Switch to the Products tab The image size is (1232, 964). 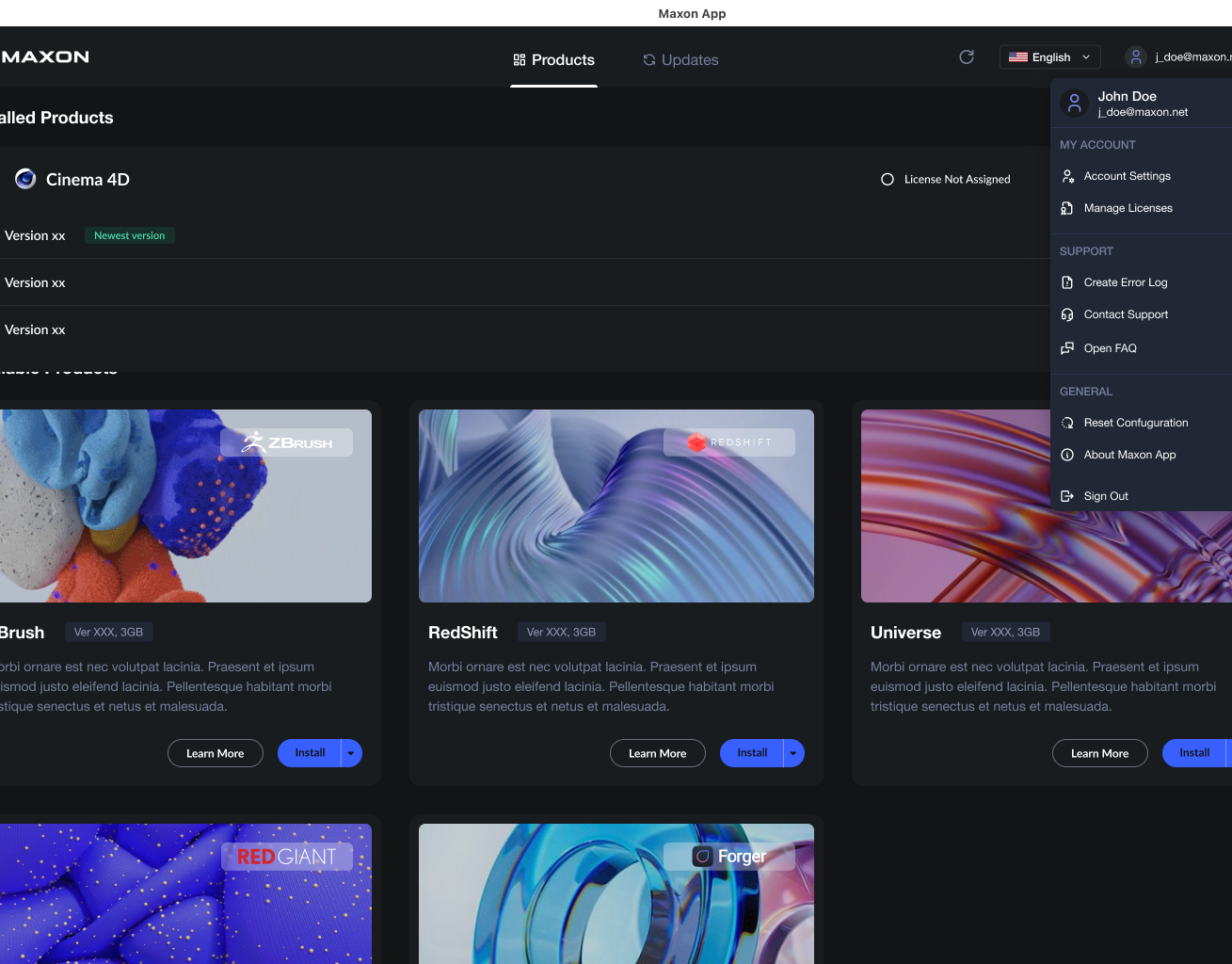(553, 60)
